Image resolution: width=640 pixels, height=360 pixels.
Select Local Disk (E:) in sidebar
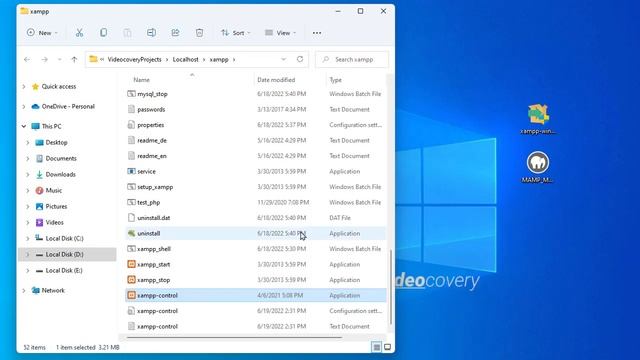pyautogui.click(x=64, y=271)
